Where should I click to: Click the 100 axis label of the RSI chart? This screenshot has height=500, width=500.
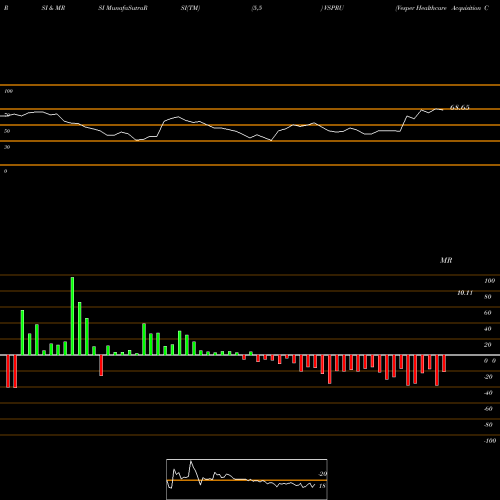coord(9,91)
